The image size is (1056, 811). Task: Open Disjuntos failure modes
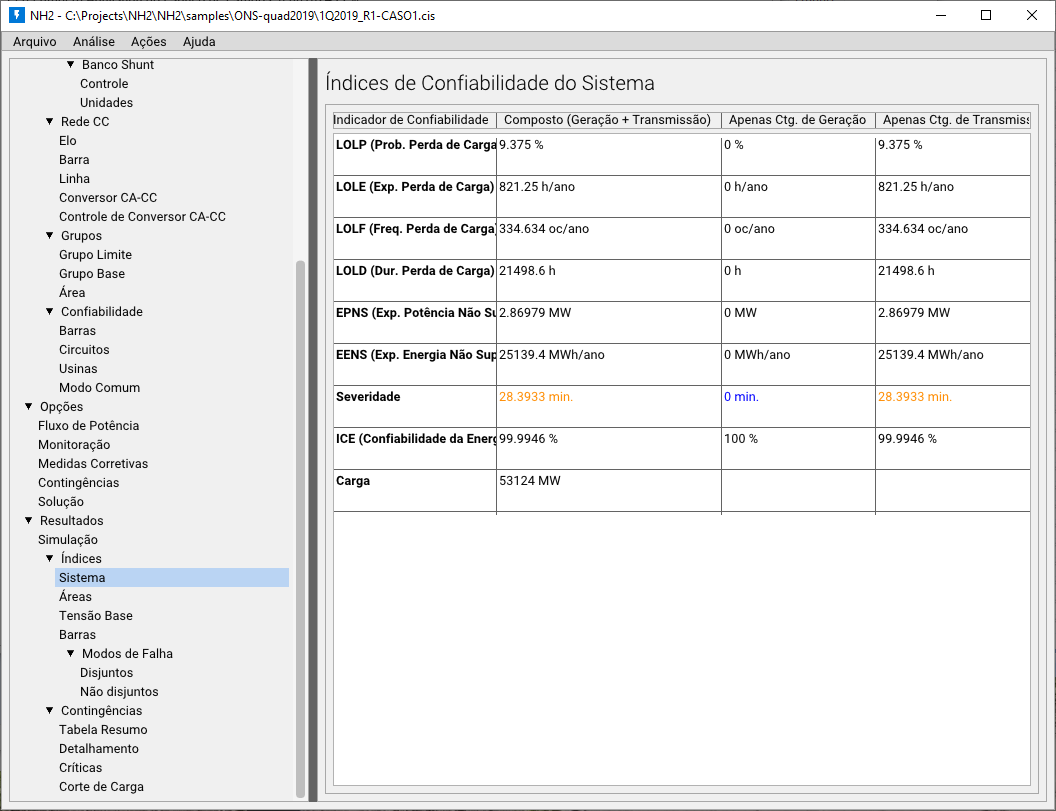[106, 672]
